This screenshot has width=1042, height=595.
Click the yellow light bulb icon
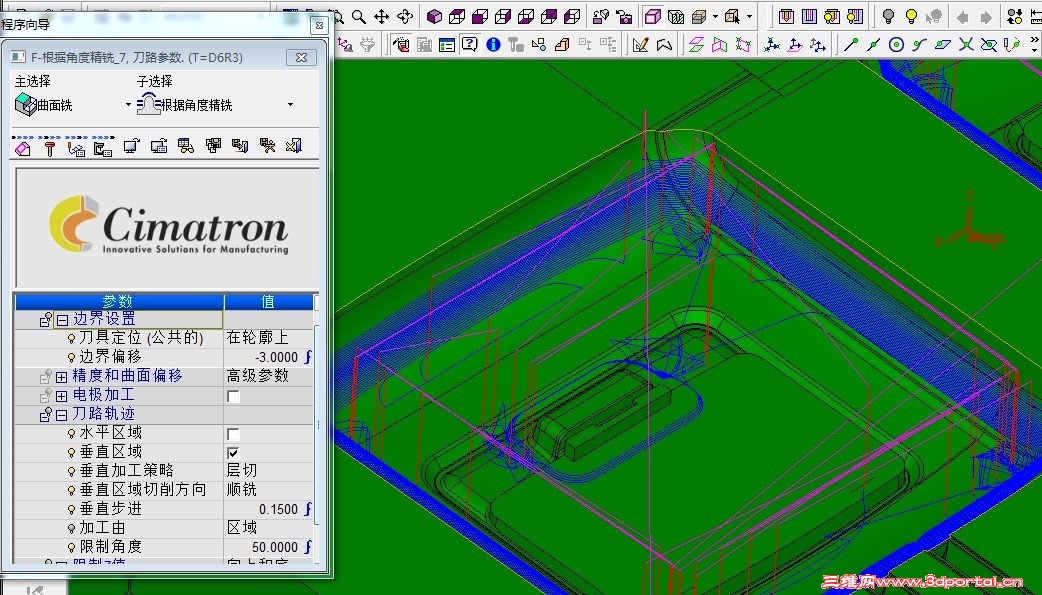[x=912, y=17]
